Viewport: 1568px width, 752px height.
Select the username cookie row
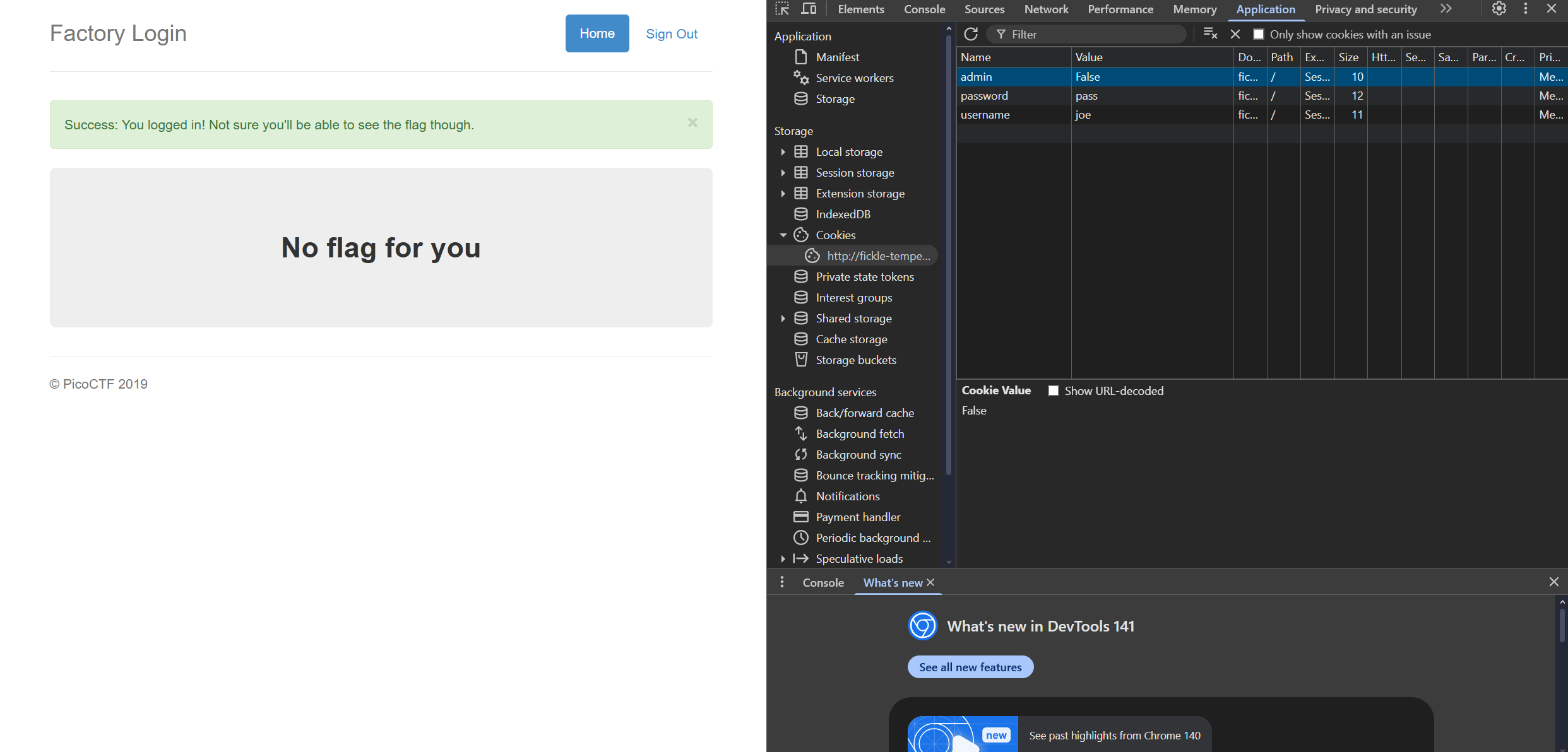click(1262, 115)
